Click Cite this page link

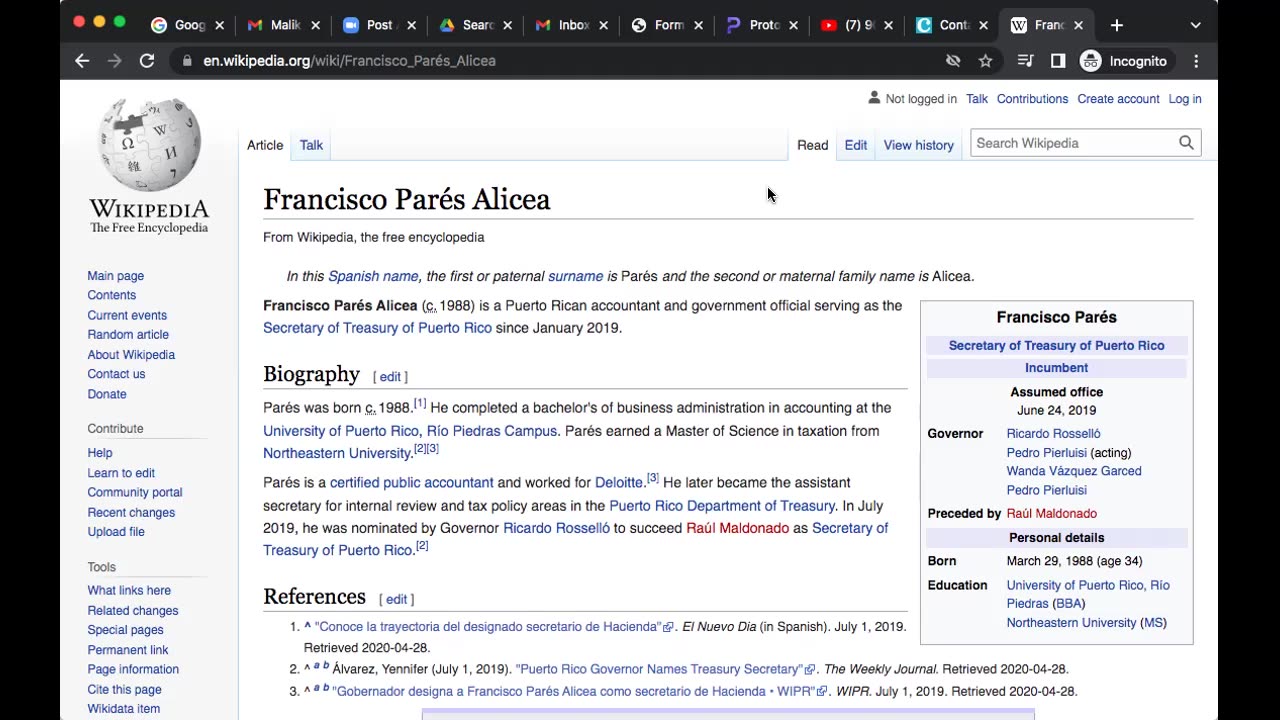124,690
